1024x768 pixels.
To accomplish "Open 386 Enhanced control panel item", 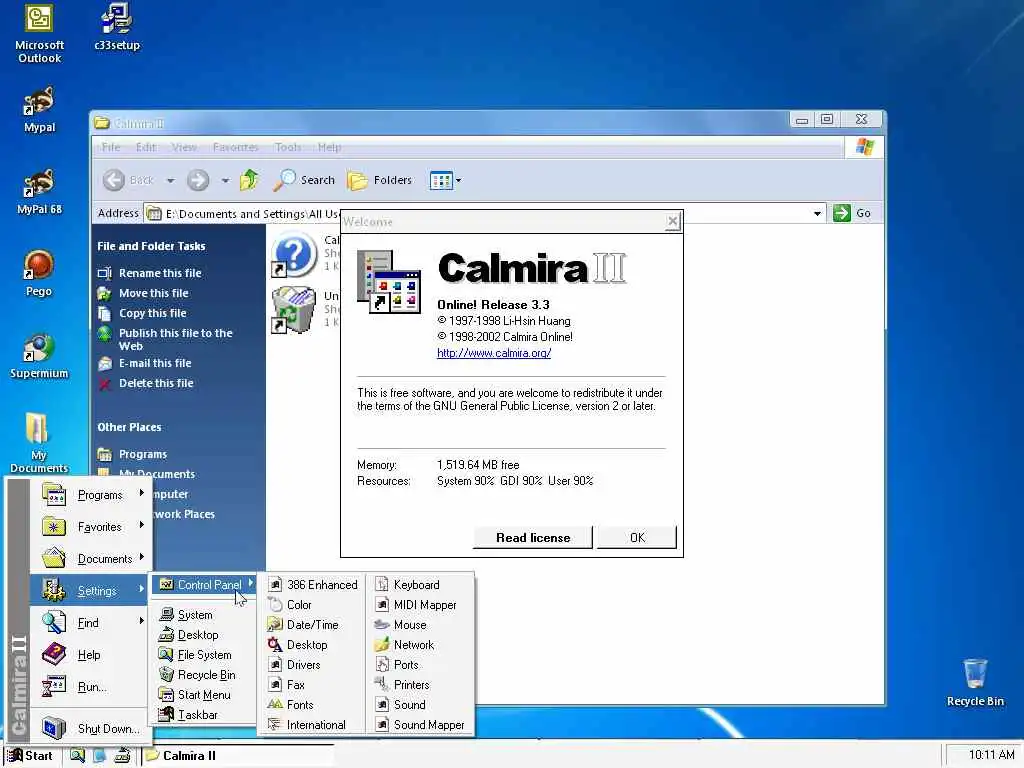I will tap(313, 584).
